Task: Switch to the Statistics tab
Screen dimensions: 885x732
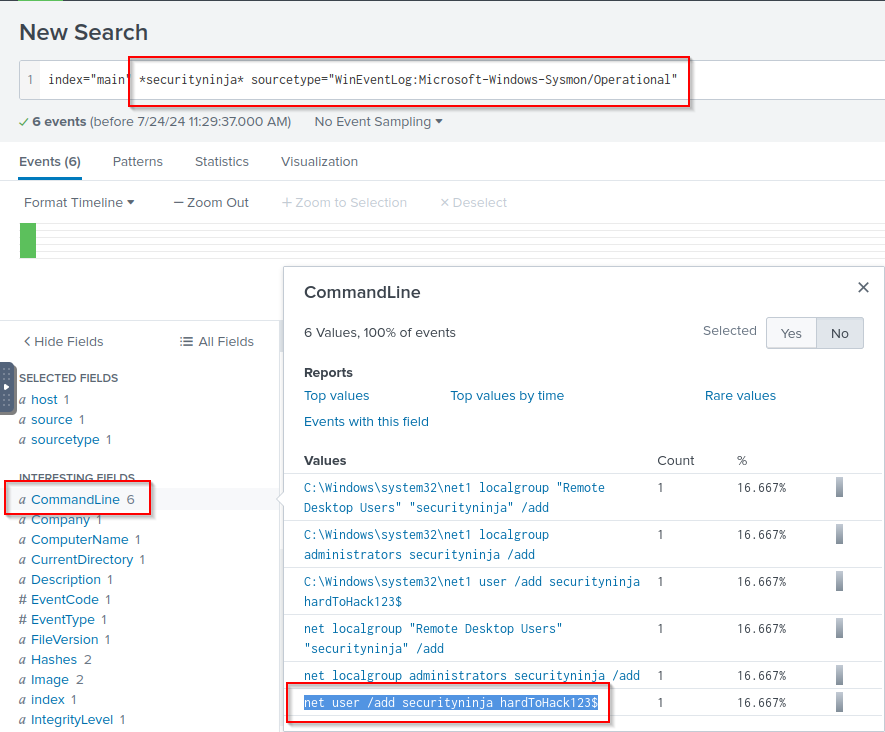Action: (221, 162)
